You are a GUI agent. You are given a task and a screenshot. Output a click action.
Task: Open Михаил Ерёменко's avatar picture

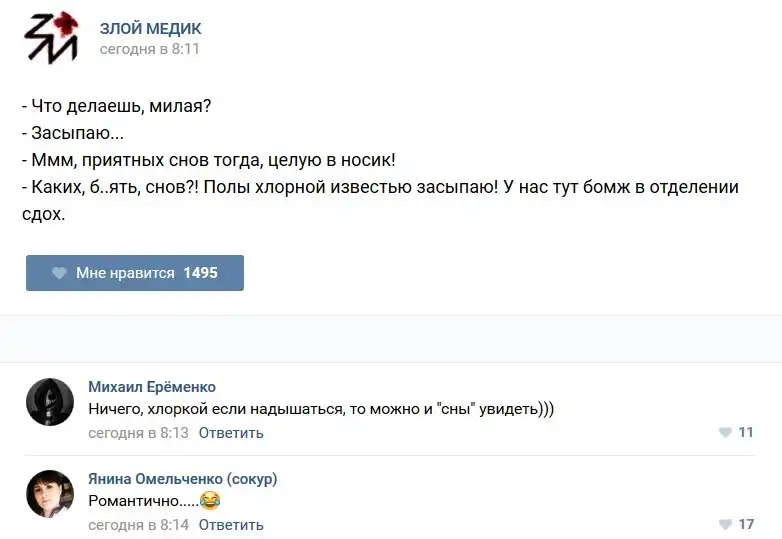(x=50, y=402)
